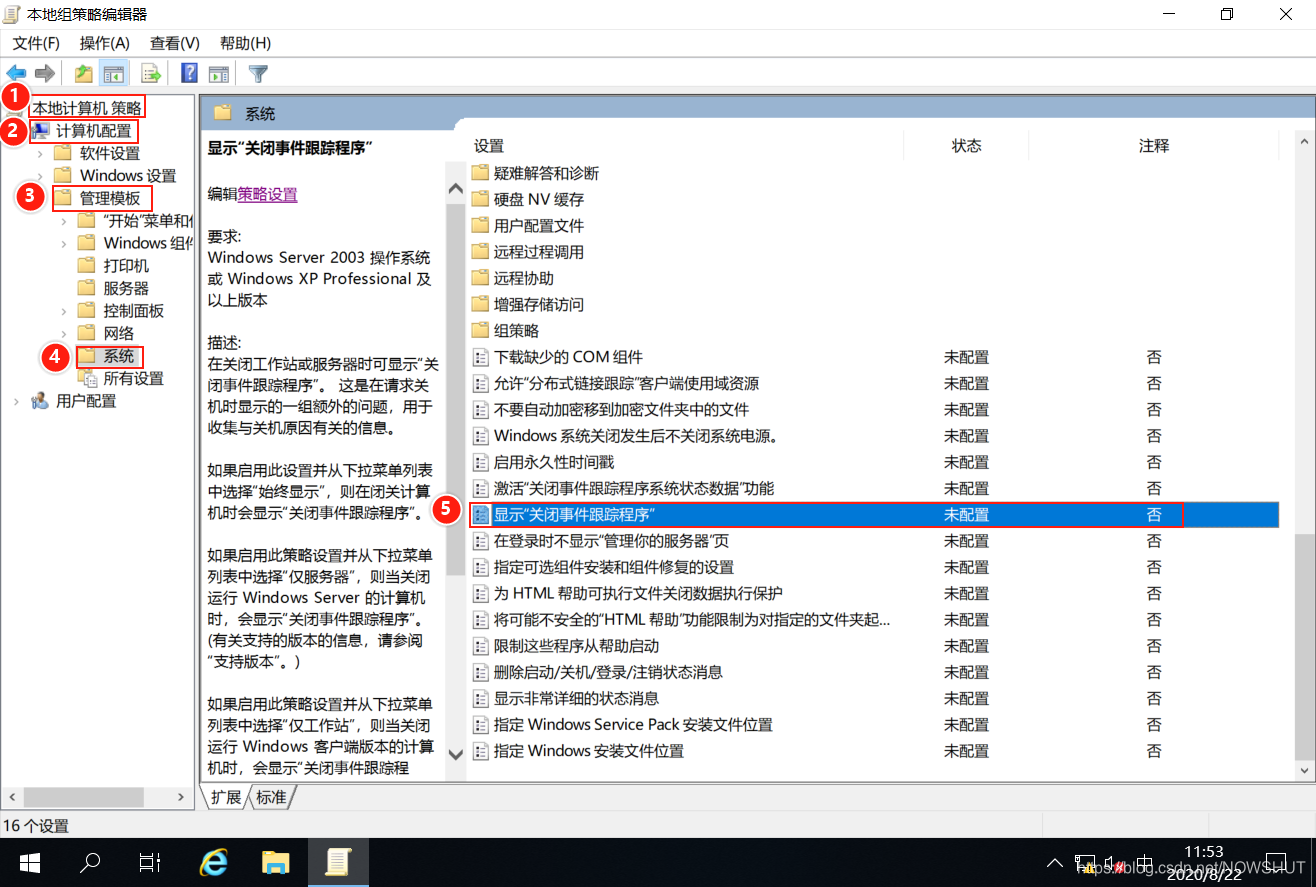Sort by the 注释 column header

point(1154,146)
